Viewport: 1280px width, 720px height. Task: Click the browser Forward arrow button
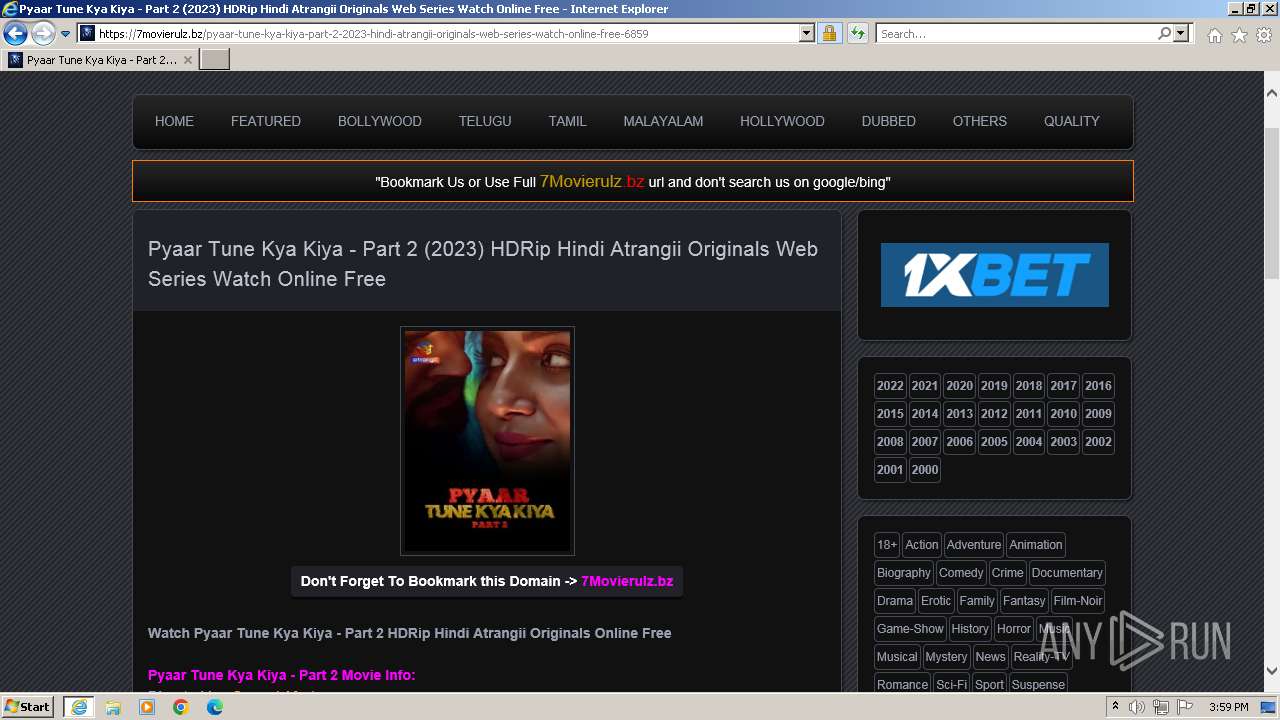click(x=43, y=34)
